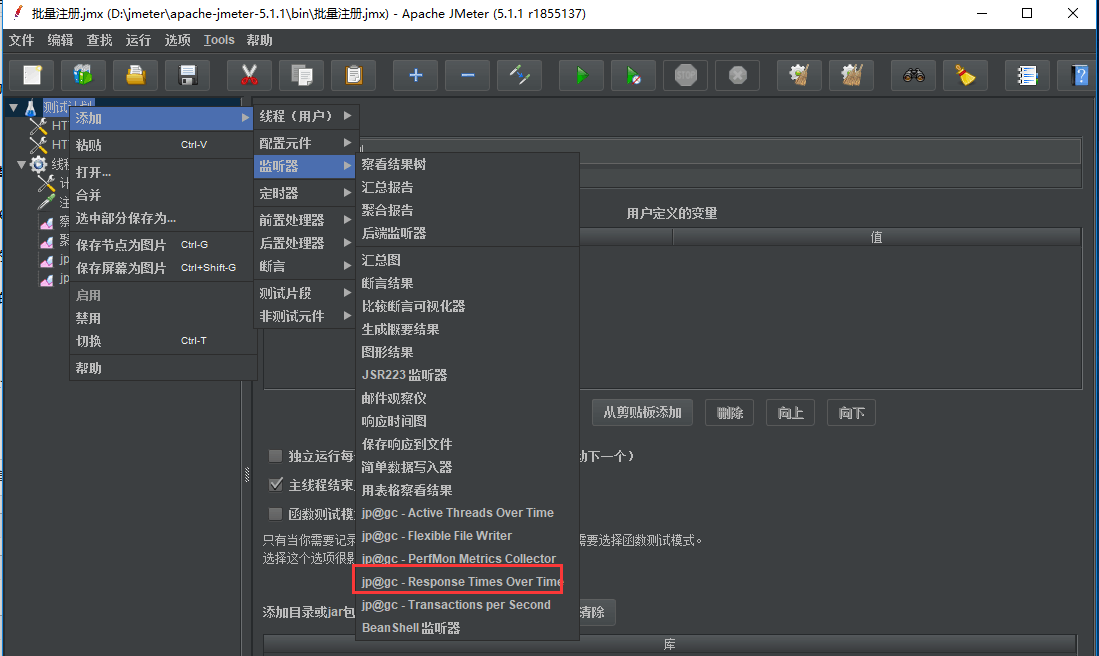Expand 断言 submenu
Image resolution: width=1099 pixels, height=656 pixels.
click(306, 266)
